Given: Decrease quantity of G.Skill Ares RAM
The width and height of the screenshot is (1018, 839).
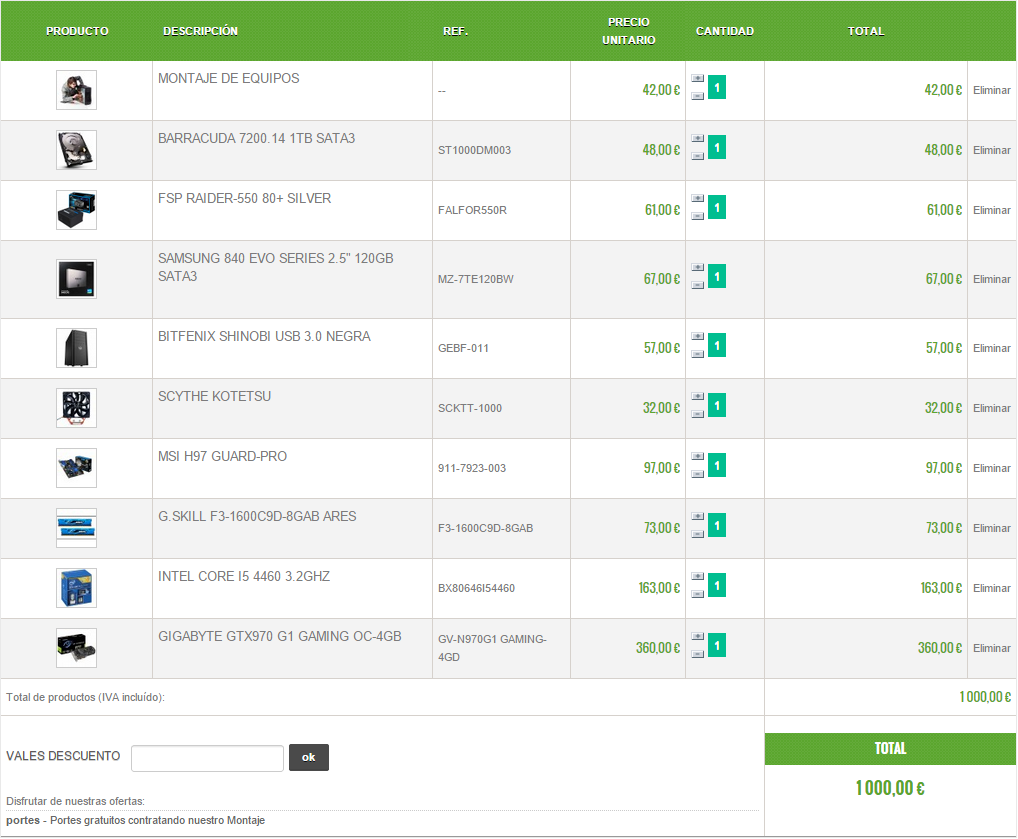Looking at the screenshot, I should pos(697,534).
